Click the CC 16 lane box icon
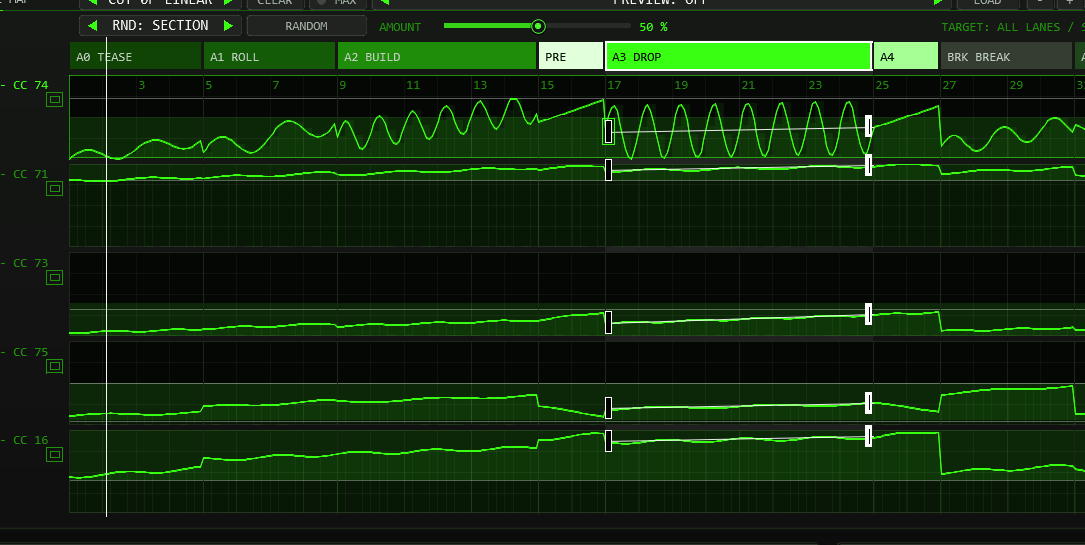 coord(55,454)
